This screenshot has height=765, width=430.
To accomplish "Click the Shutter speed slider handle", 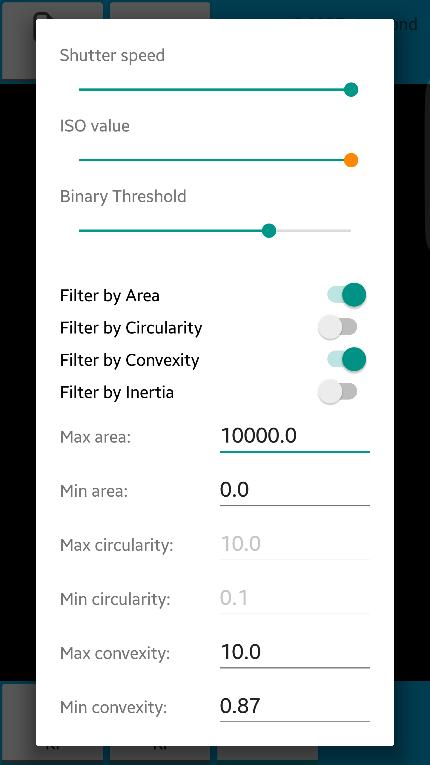I will 351,90.
